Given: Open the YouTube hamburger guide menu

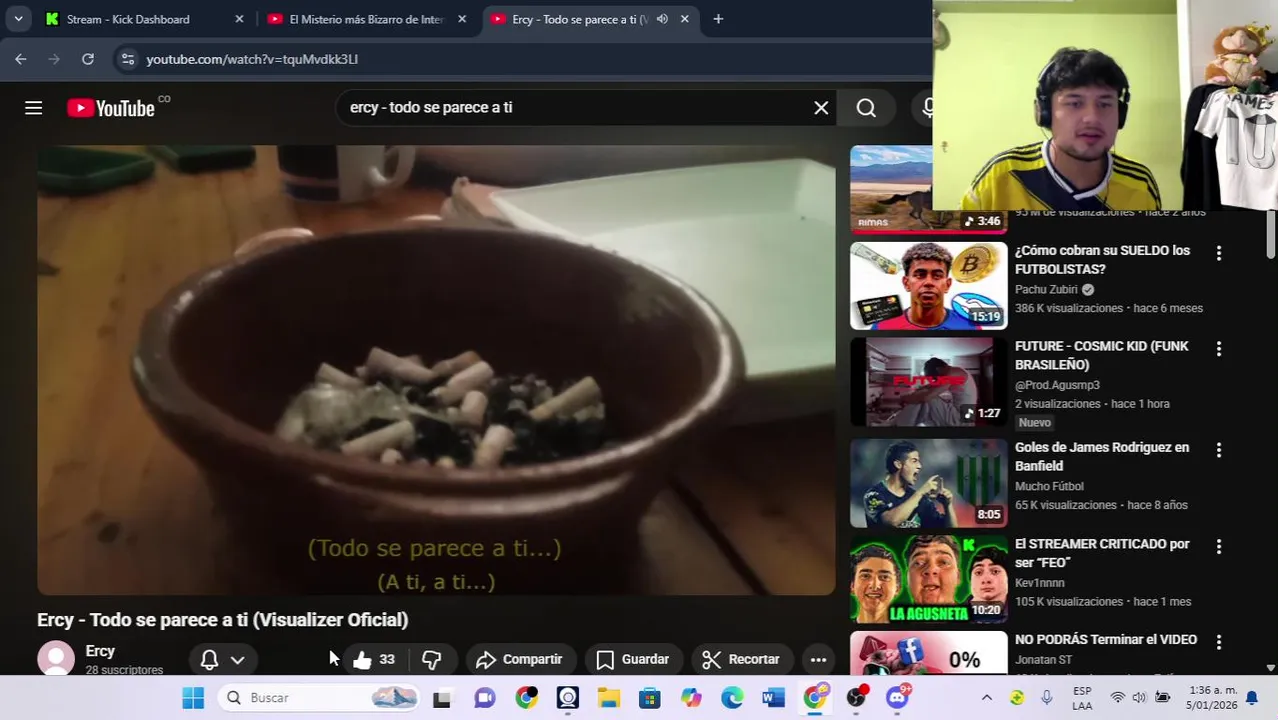Looking at the screenshot, I should 33,108.
